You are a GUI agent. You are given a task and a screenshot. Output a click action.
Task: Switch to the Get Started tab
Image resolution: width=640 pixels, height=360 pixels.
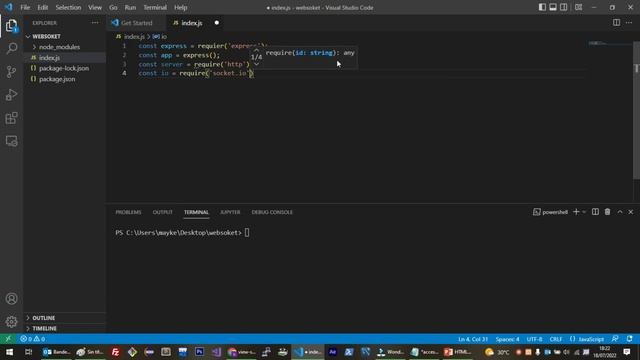[x=136, y=23]
